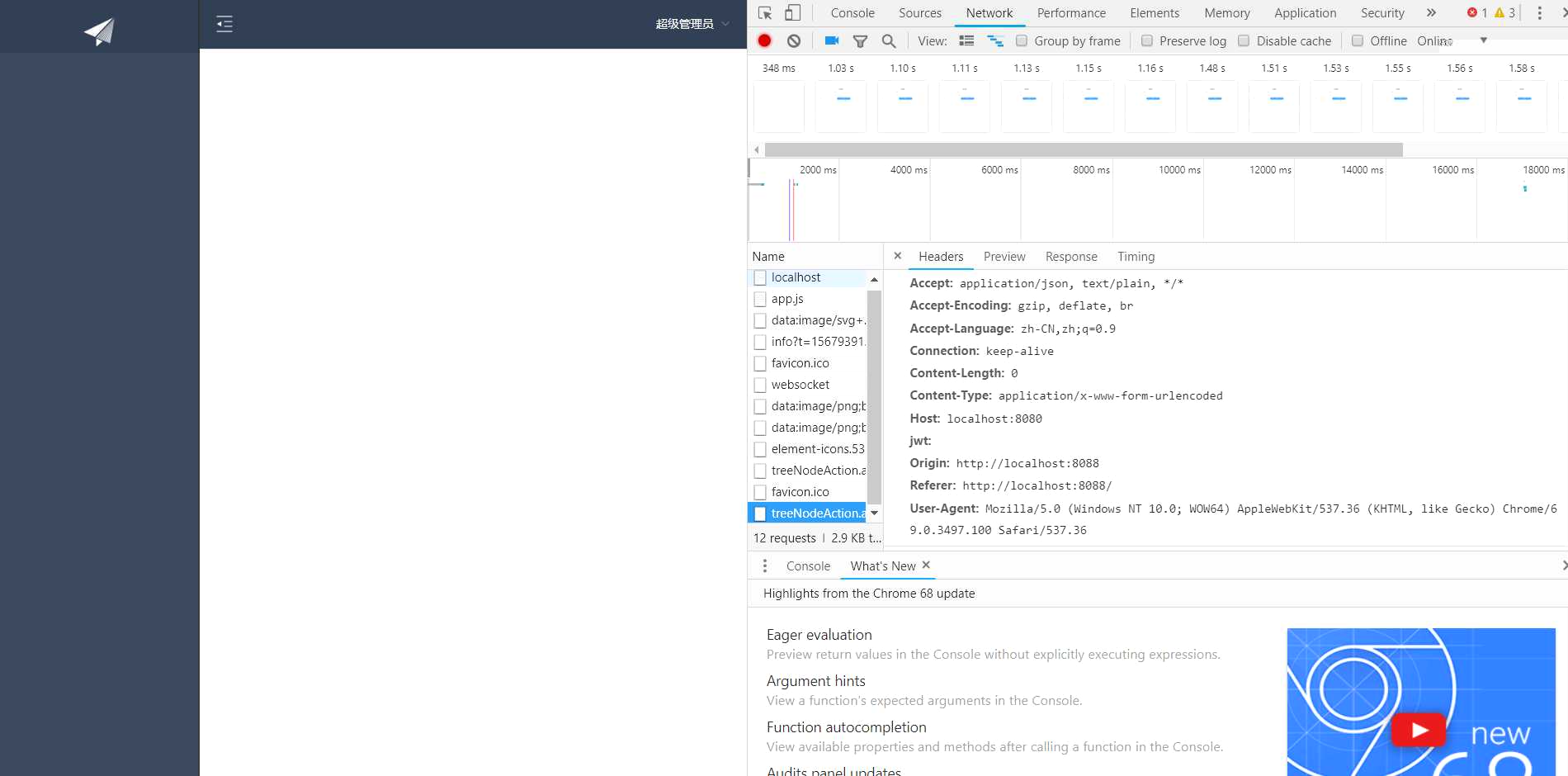Click the 12 requests status text
Viewport: 1568px width, 776px height.
[784, 538]
